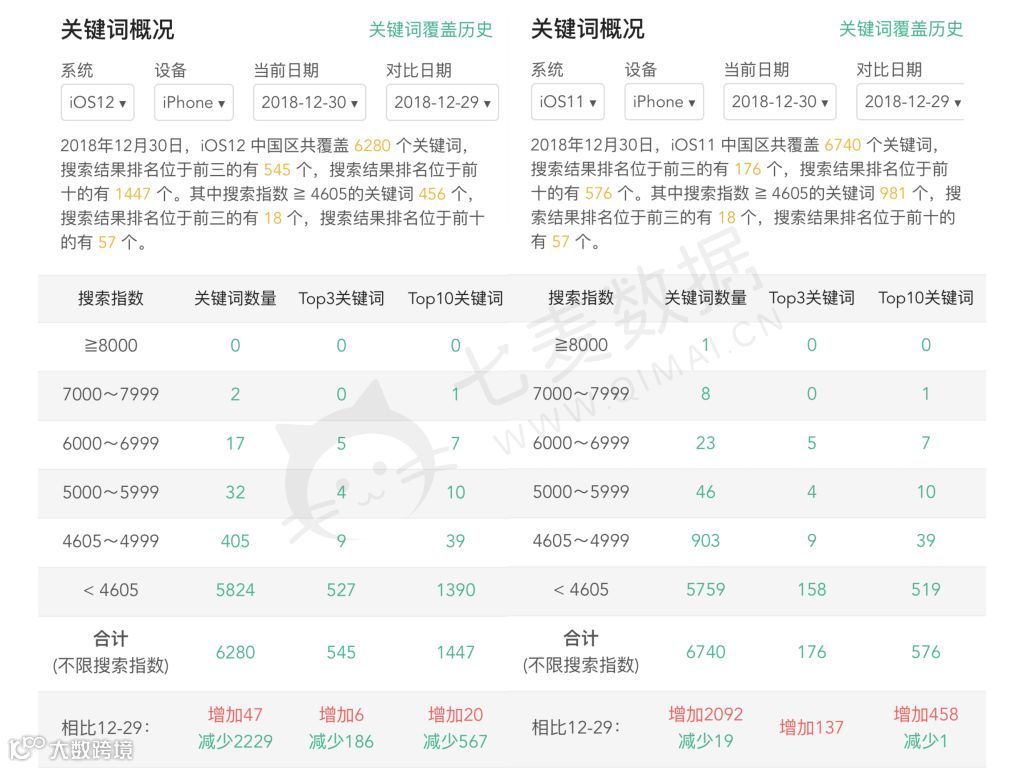The width and height of the screenshot is (1024, 768).
Task: Click 增加458 change value
Action: (926, 714)
